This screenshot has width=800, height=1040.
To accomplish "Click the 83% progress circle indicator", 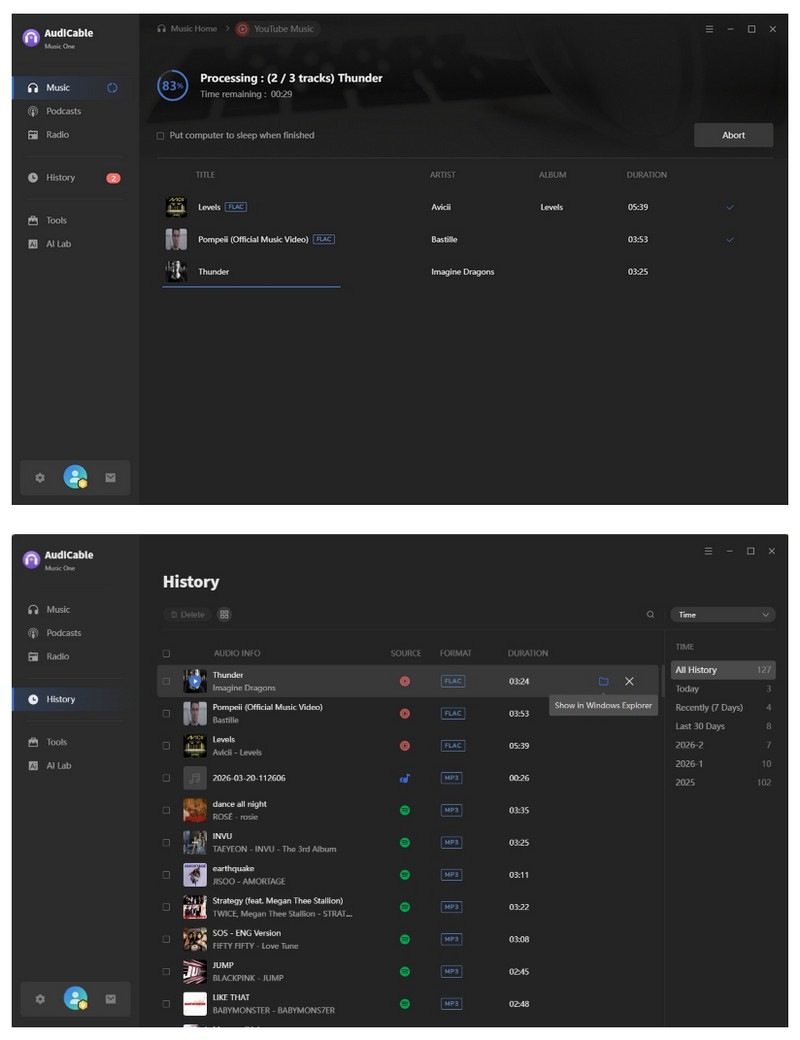I will point(171,86).
